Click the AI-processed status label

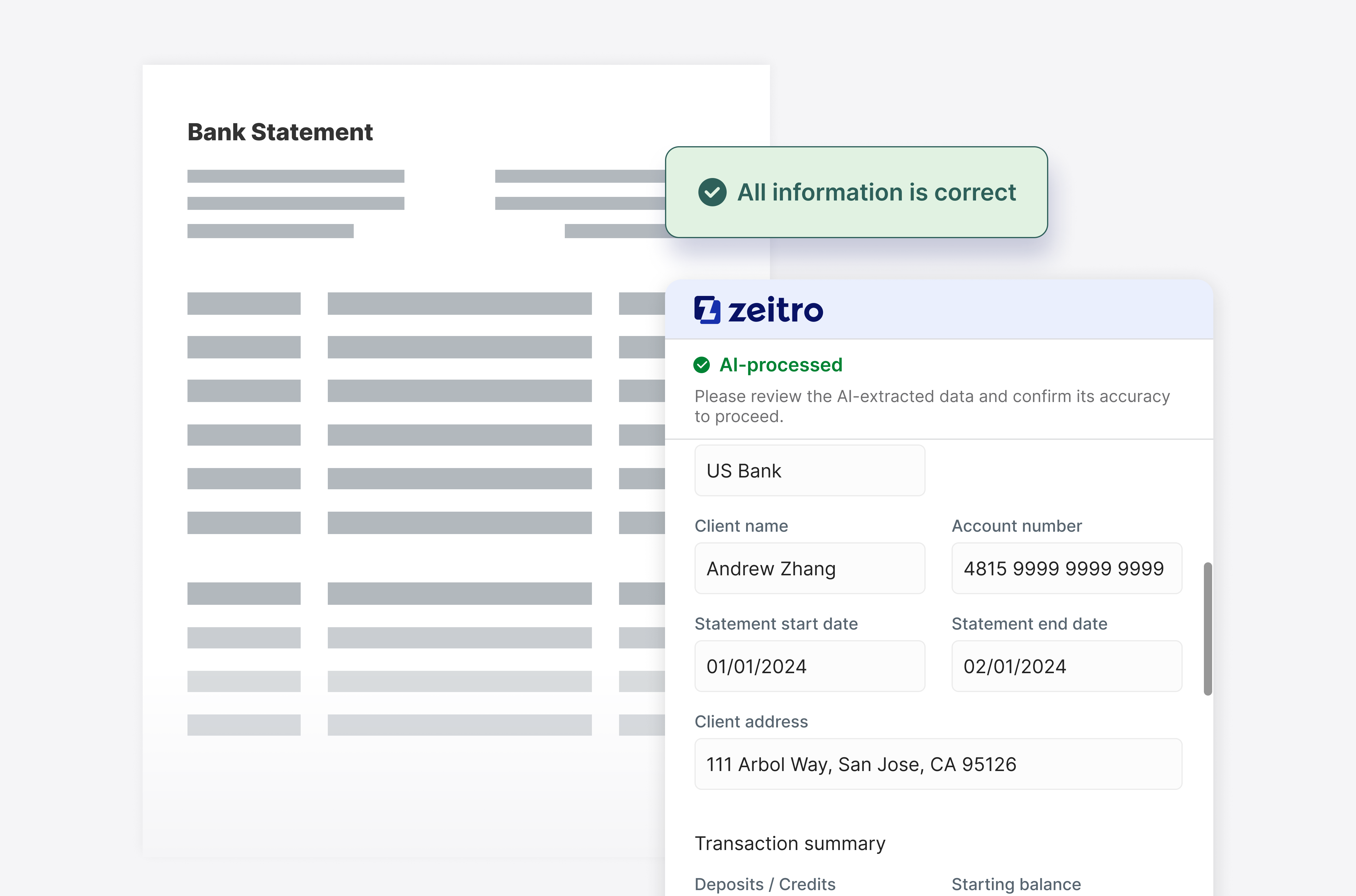[781, 365]
